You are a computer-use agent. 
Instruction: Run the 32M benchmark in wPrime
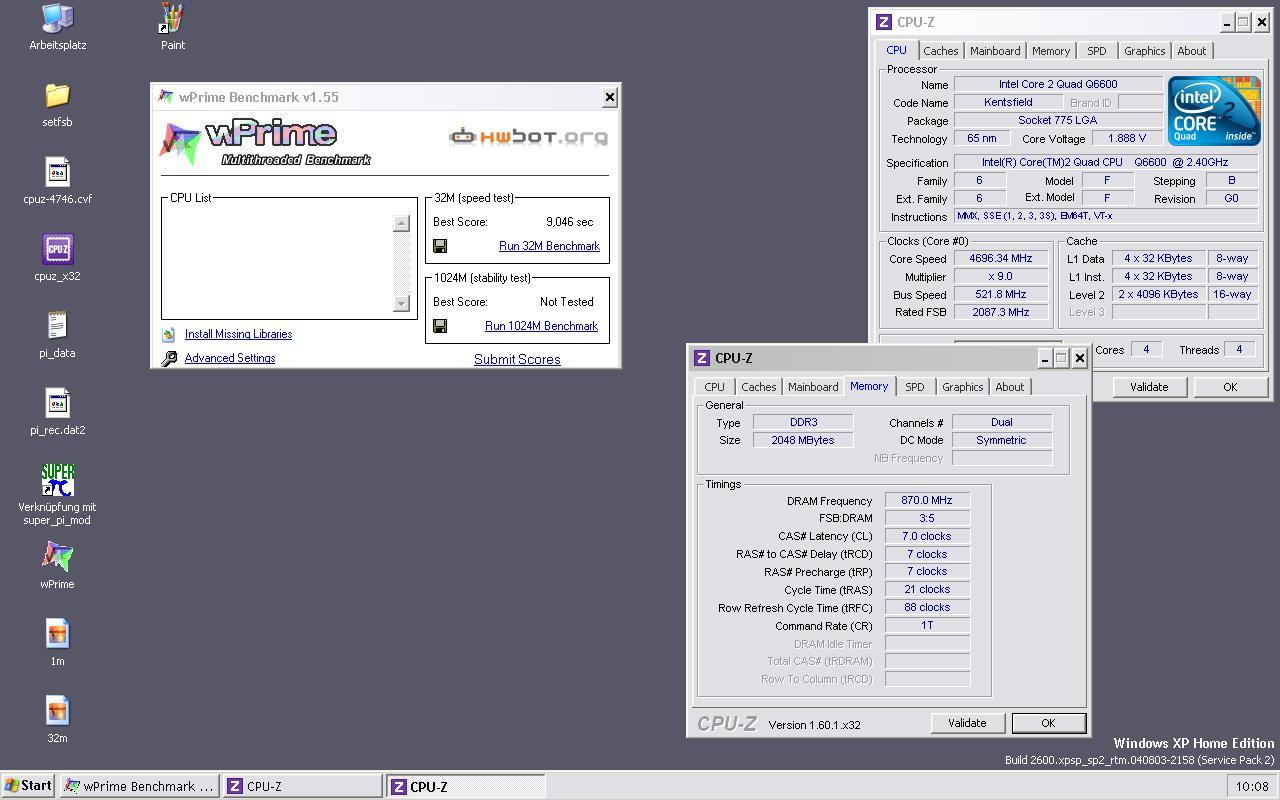(549, 246)
